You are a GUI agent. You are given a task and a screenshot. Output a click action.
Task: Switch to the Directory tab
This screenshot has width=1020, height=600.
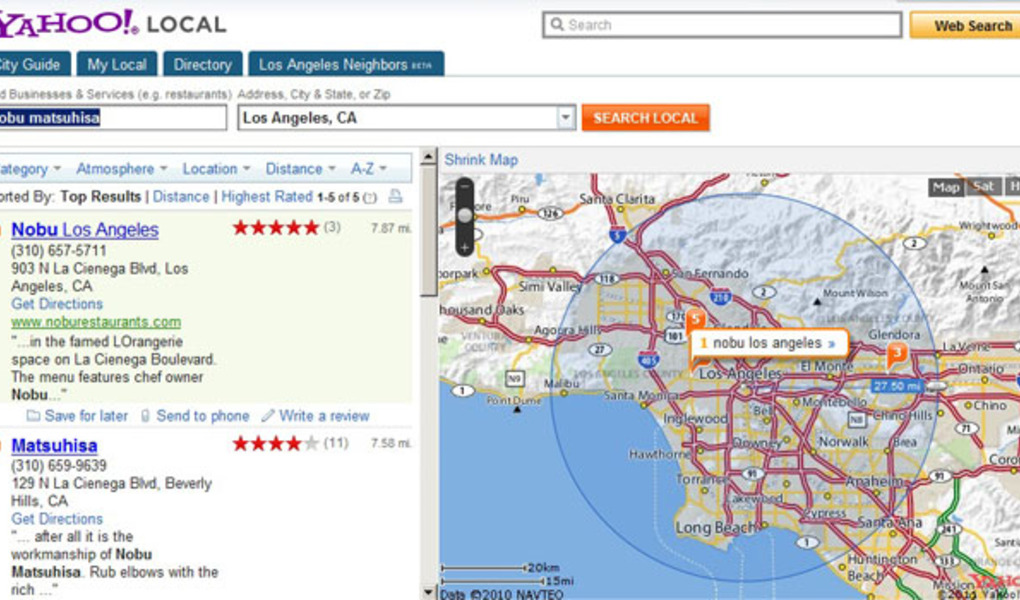tap(202, 64)
